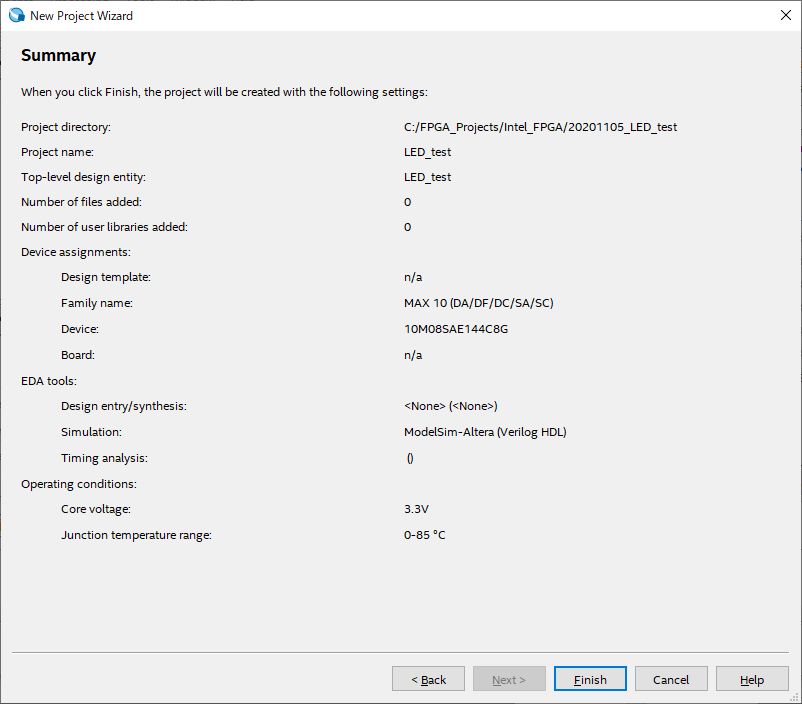The image size is (802, 704).
Task: Click the EDA tools section label
Action: (49, 381)
